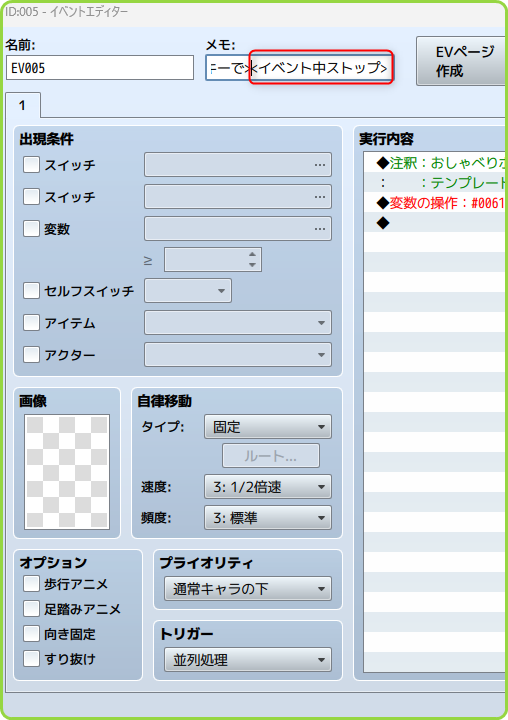Toggle the 足踏みアニメ option
Screen dimensions: 508x720
(x=31, y=609)
